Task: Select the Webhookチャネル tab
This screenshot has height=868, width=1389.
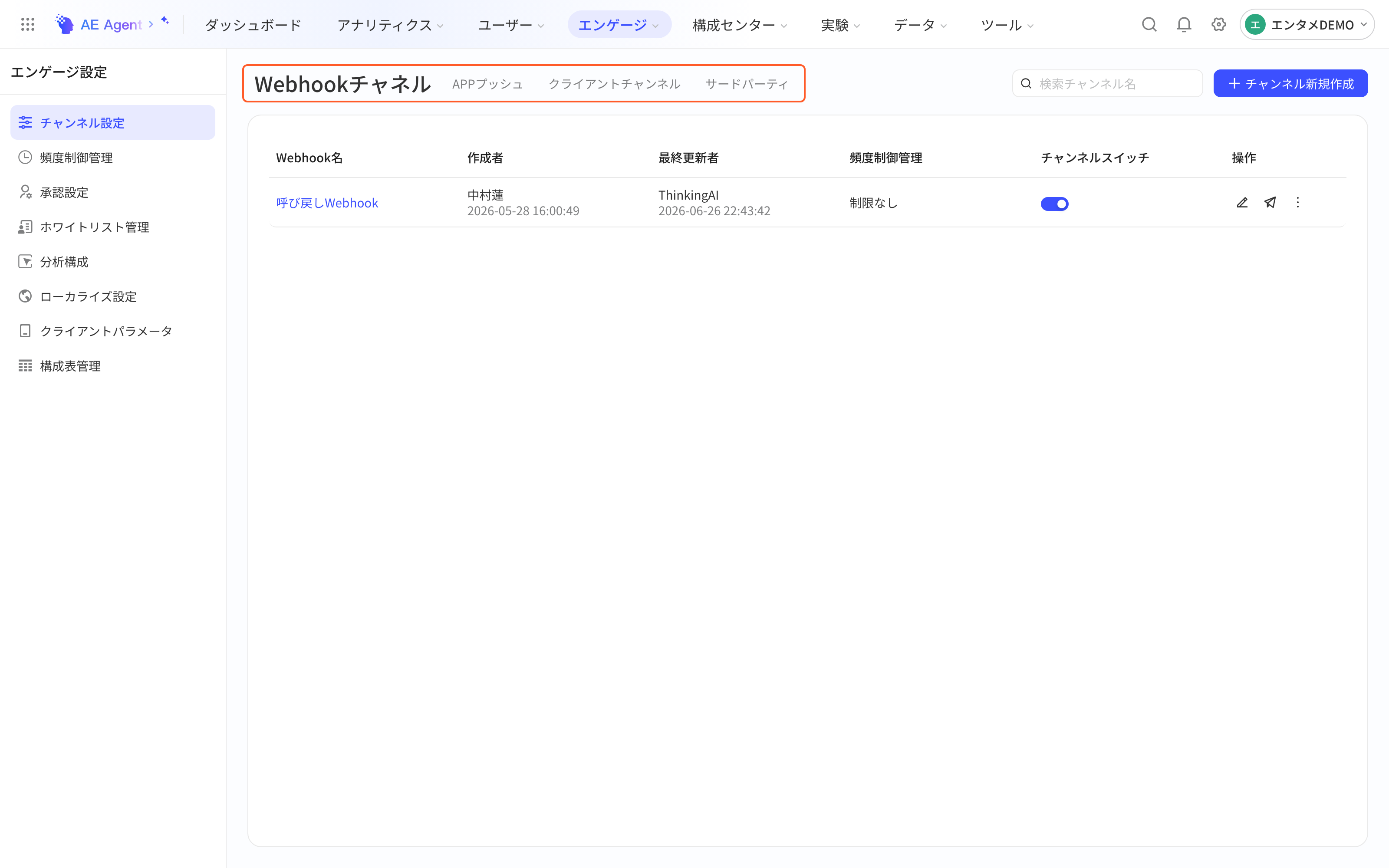Action: [x=342, y=84]
